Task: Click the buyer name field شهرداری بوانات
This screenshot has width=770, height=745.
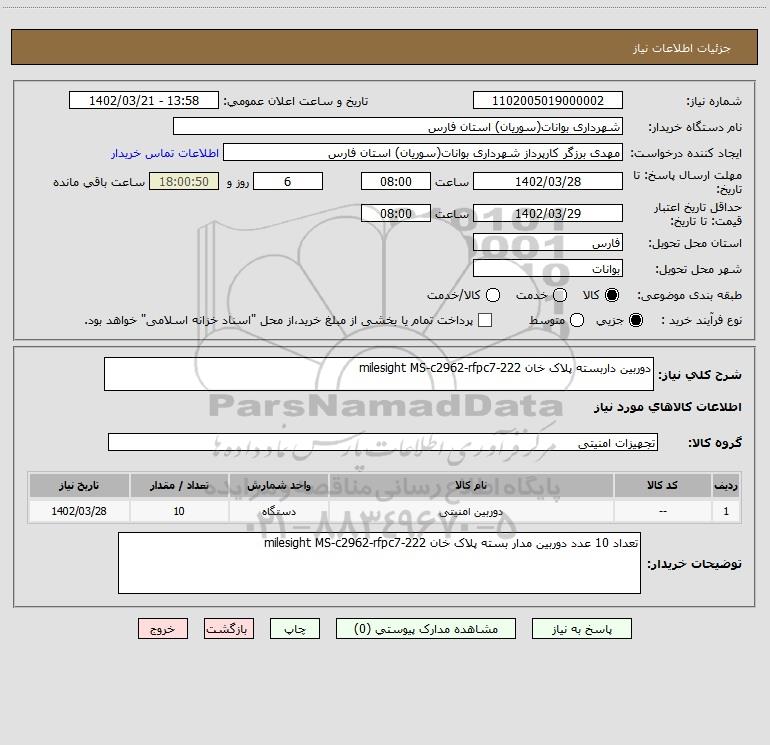Action: click(398, 126)
